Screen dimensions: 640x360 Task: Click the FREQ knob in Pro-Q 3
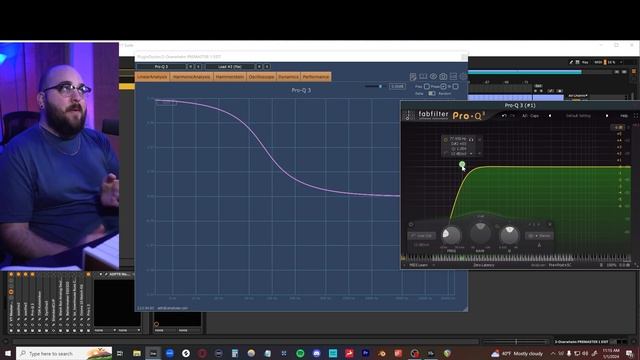452,235
